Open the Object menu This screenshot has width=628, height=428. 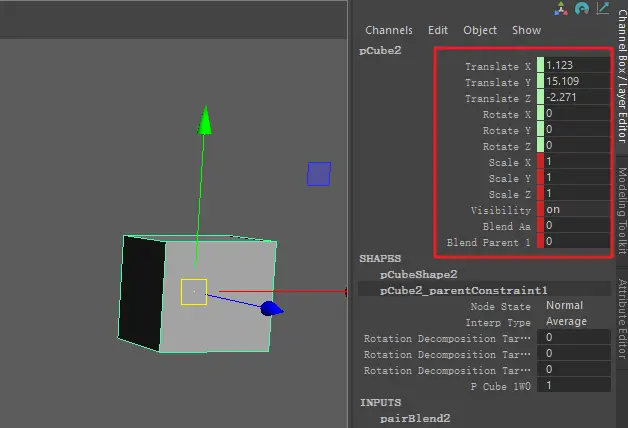[480, 30]
